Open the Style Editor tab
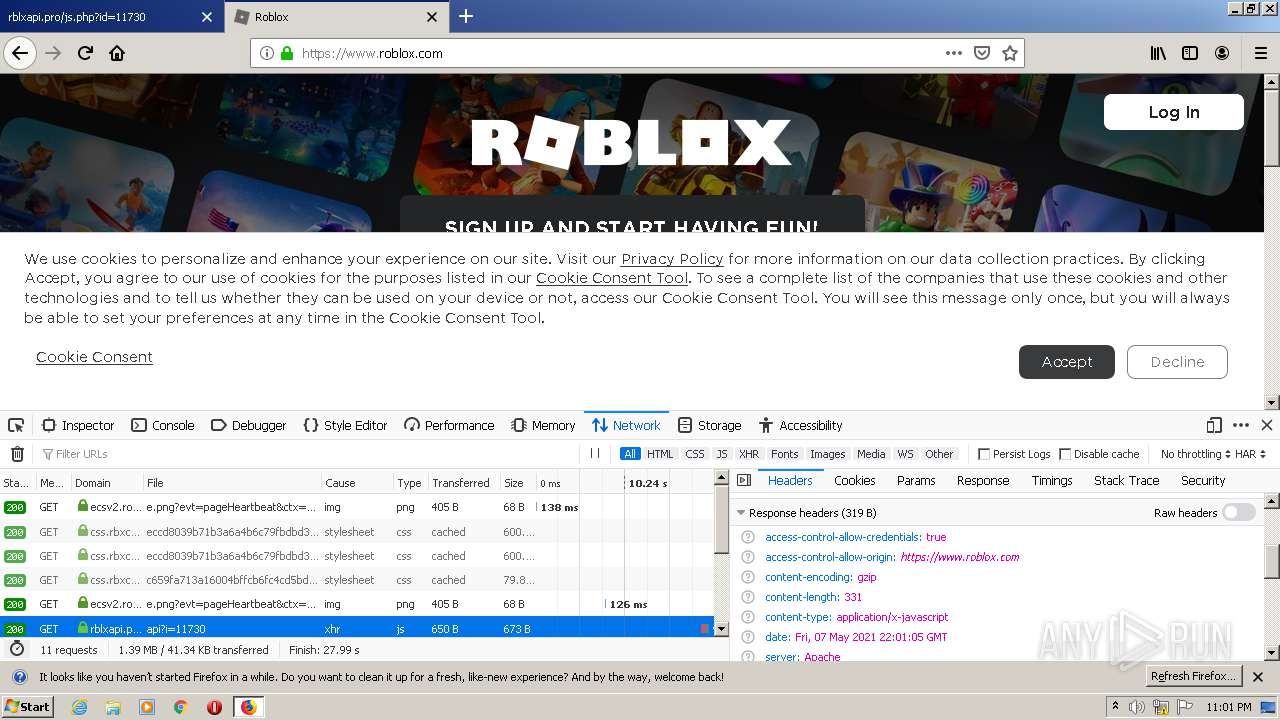Viewport: 1280px width, 720px height. pyautogui.click(x=345, y=425)
